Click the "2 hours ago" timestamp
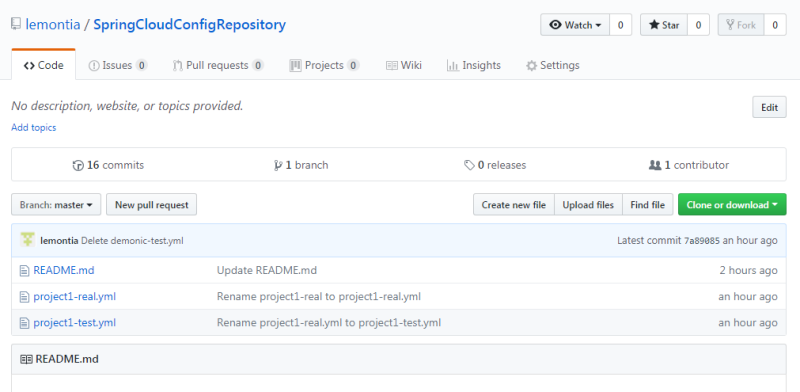The width and height of the screenshot is (800, 392). [x=748, y=271]
